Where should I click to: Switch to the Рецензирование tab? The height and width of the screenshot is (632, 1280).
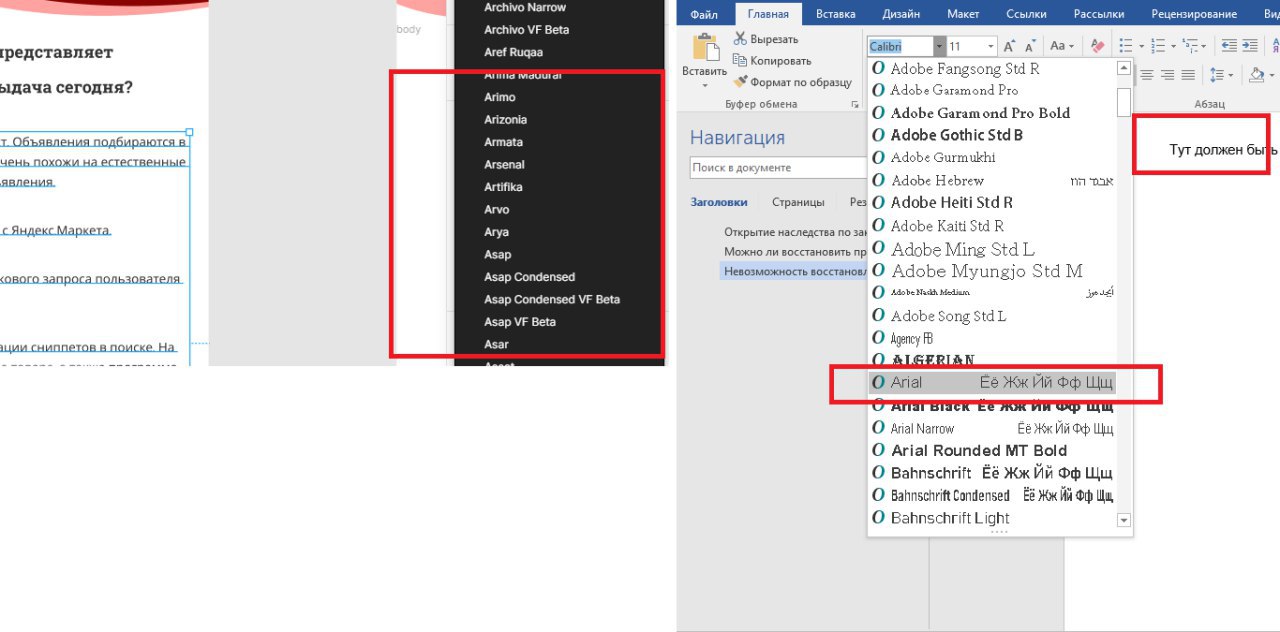pos(1193,14)
